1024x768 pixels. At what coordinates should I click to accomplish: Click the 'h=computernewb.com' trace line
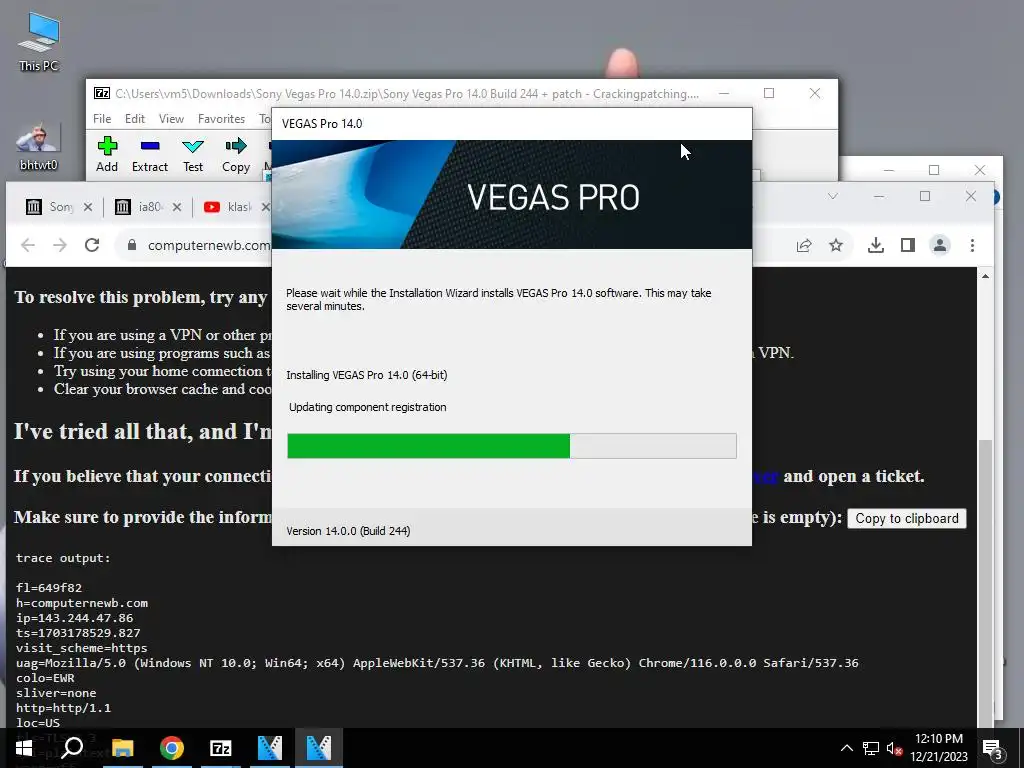[x=82, y=603]
